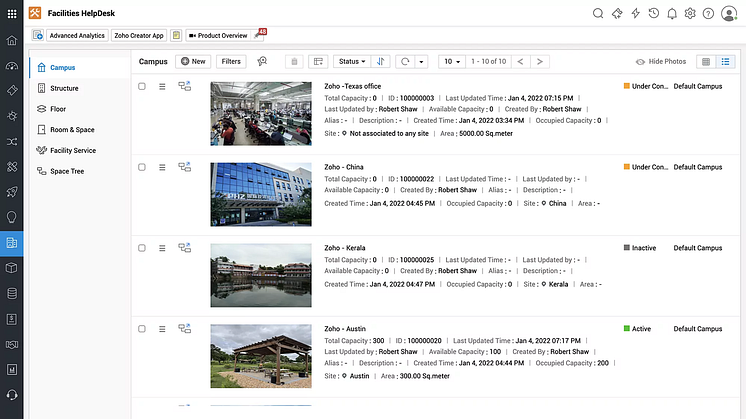746x419 pixels.
Task: Open the Room & Space section
Action: (x=72, y=129)
